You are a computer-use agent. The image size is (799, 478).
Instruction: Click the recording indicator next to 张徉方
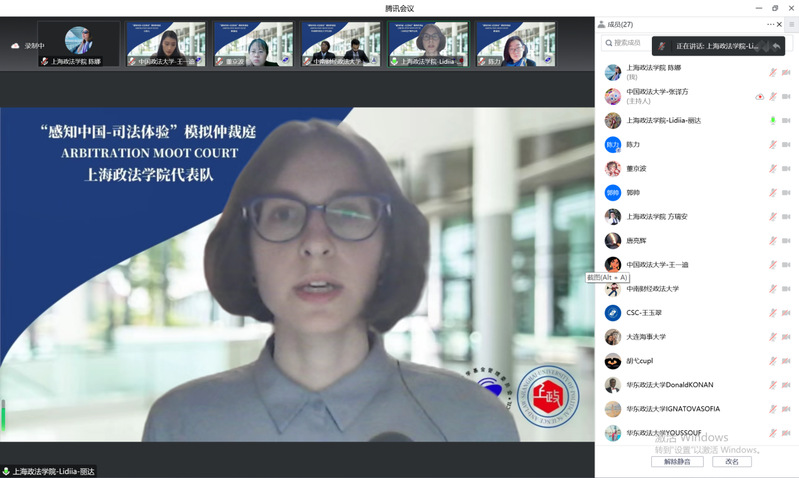[760, 97]
